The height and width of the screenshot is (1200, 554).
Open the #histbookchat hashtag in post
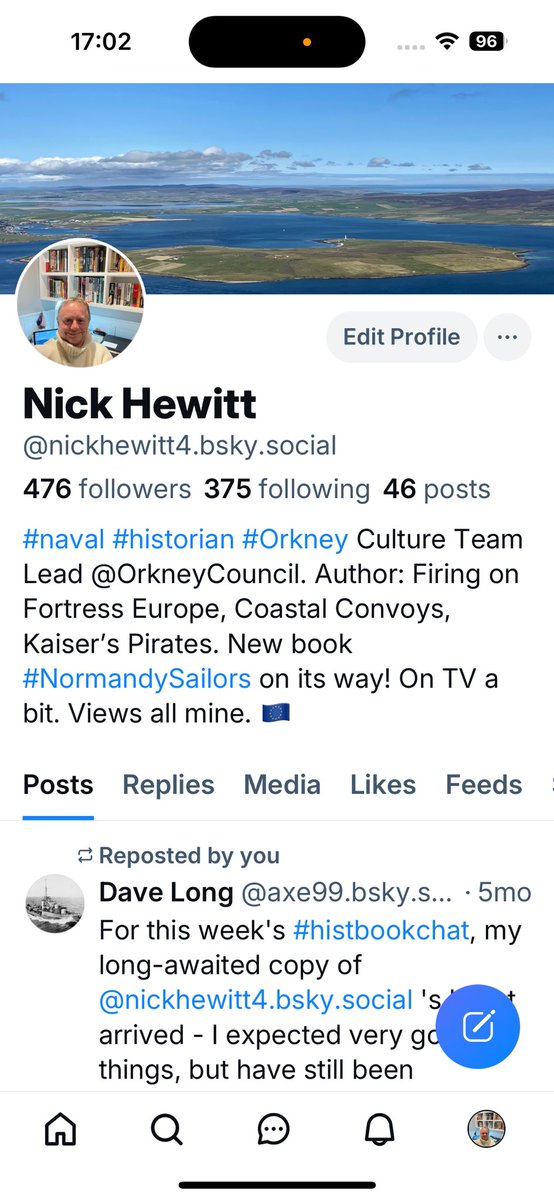(x=381, y=931)
